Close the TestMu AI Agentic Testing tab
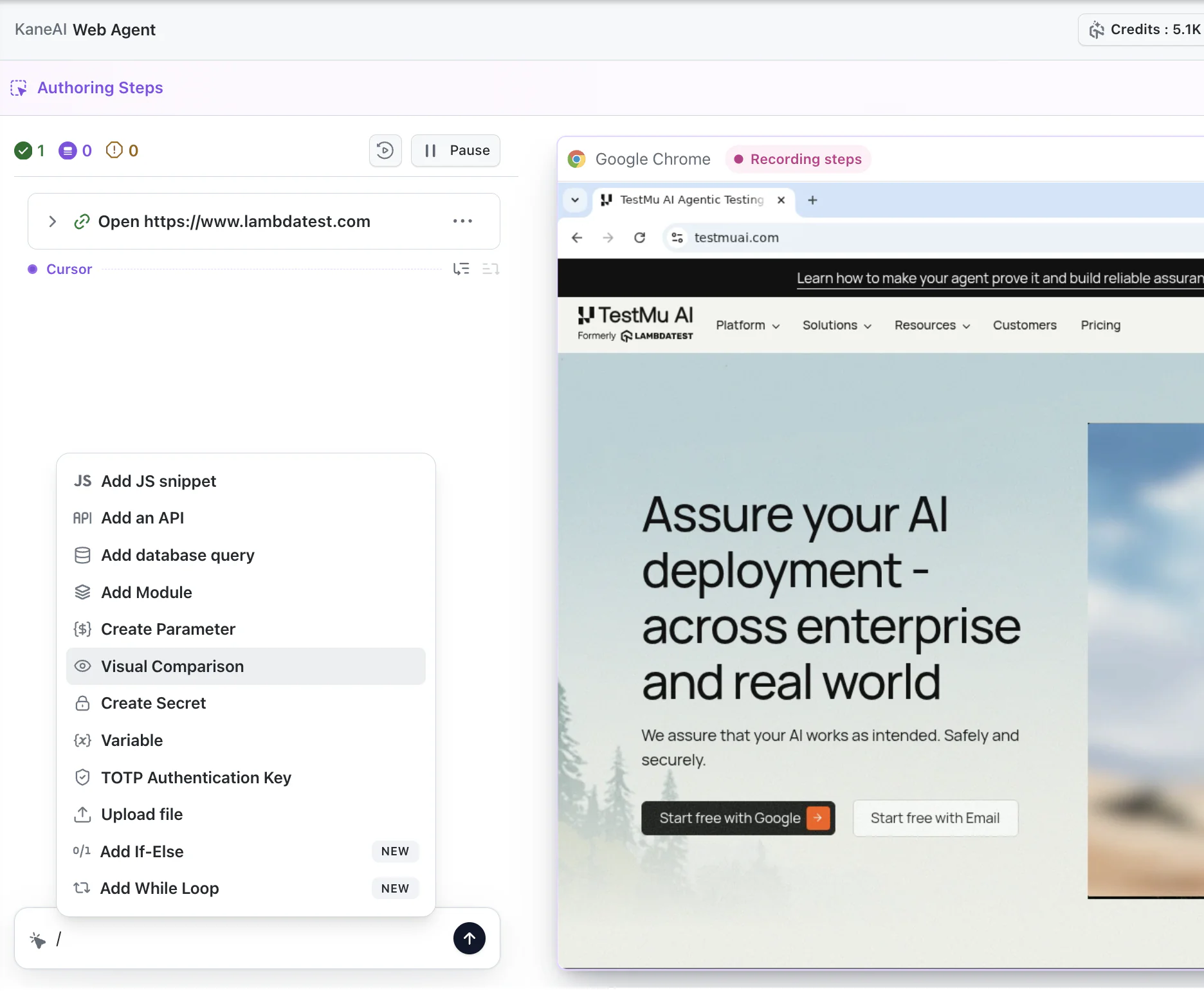 coord(781,200)
